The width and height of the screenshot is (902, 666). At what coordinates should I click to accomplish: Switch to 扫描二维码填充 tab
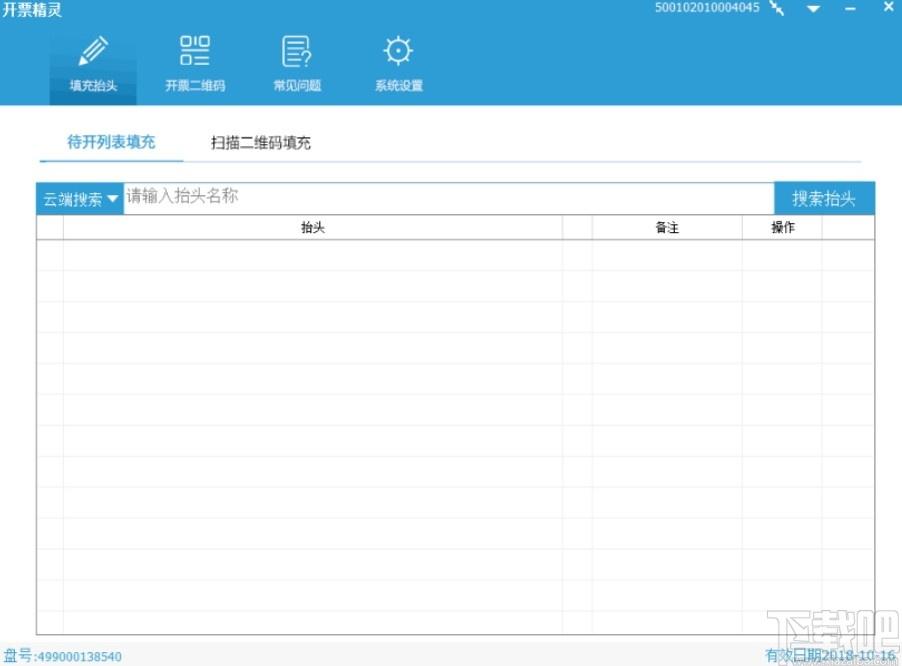click(x=261, y=143)
